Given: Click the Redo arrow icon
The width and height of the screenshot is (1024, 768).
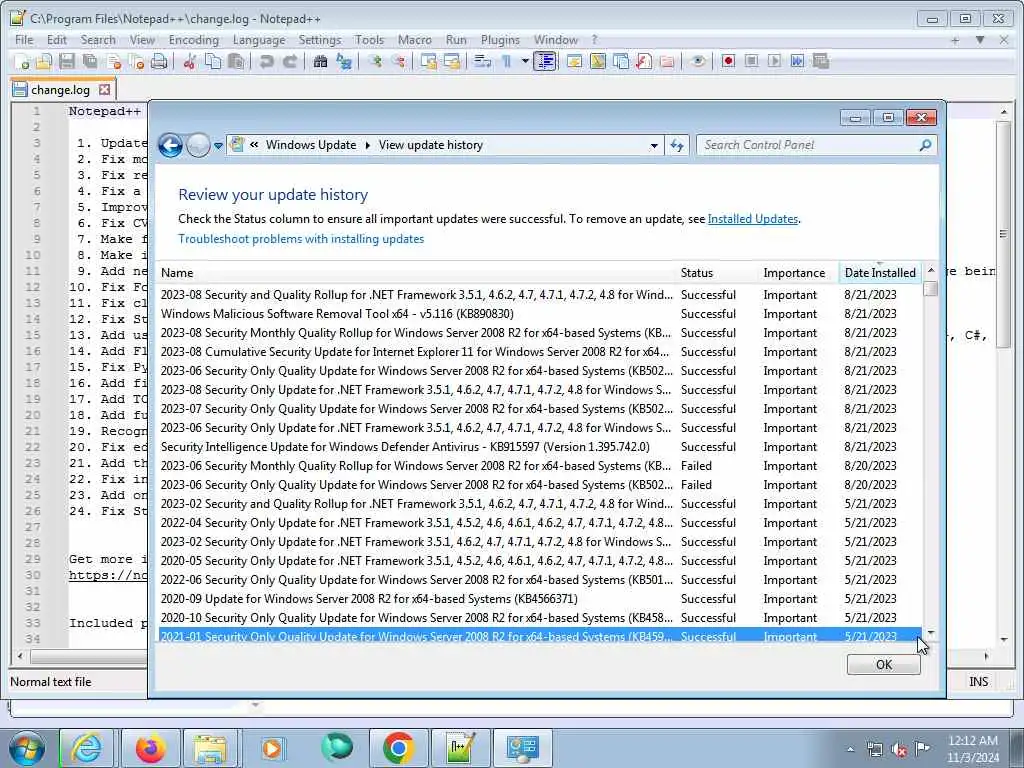Looking at the screenshot, I should (x=289, y=61).
